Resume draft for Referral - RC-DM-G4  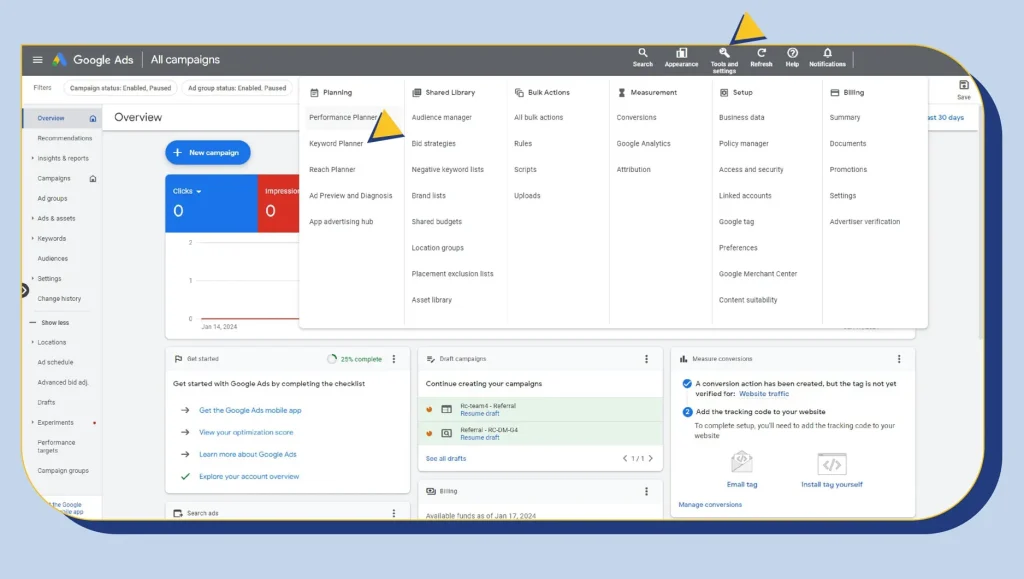coord(479,438)
